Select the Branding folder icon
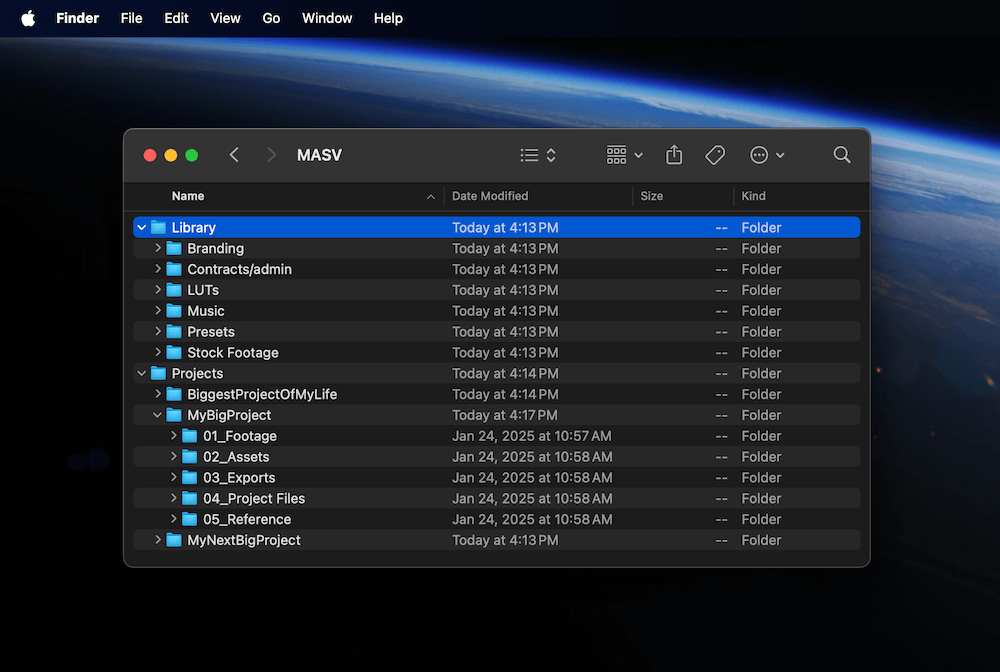Screen dimensions: 1000x672 coord(174,248)
